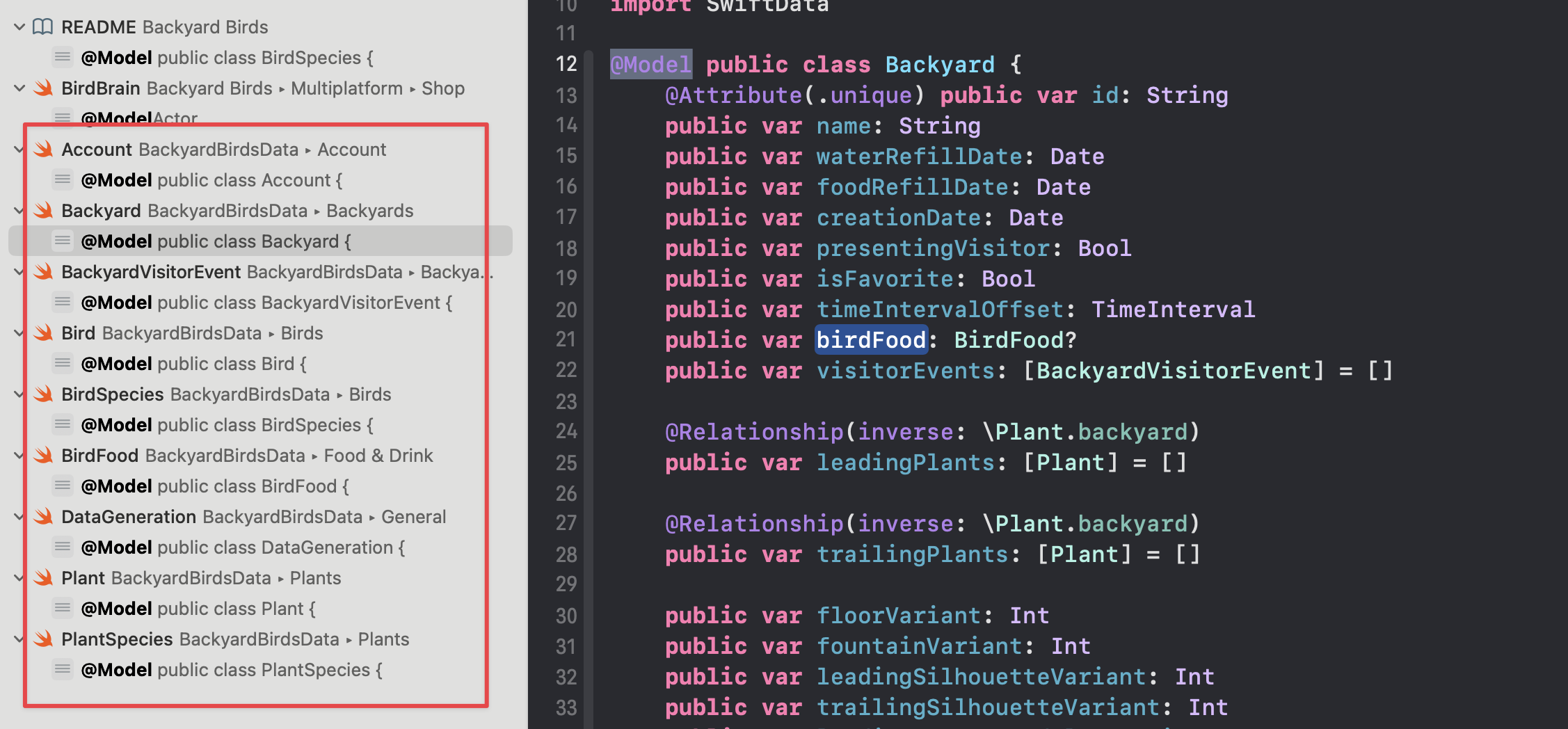This screenshot has height=729, width=1568.
Task: Click the README book icon
Action: pyautogui.click(x=43, y=27)
